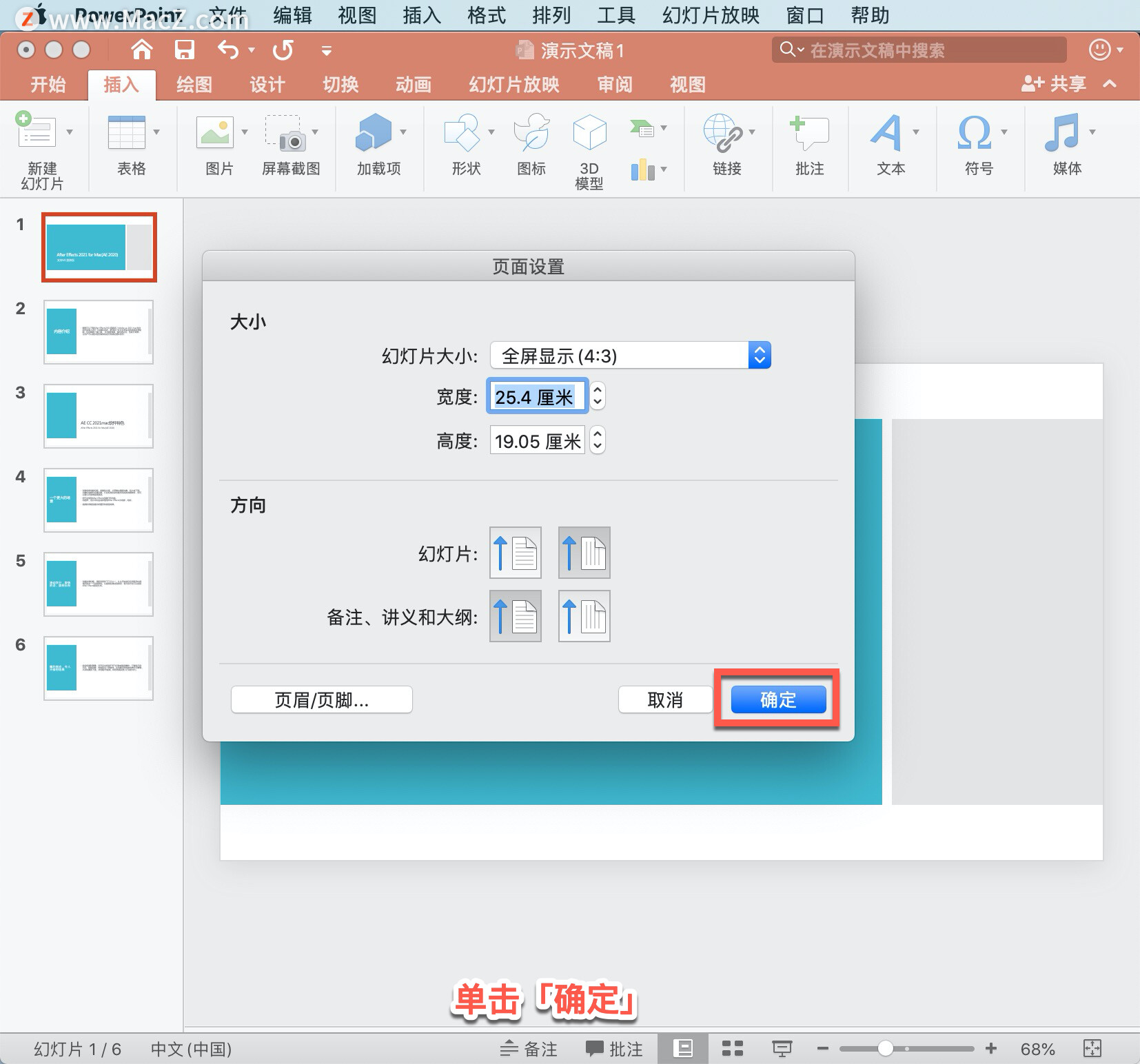This screenshot has width=1140, height=1064.
Task: Zoom in with plus button
Action: [x=991, y=1048]
